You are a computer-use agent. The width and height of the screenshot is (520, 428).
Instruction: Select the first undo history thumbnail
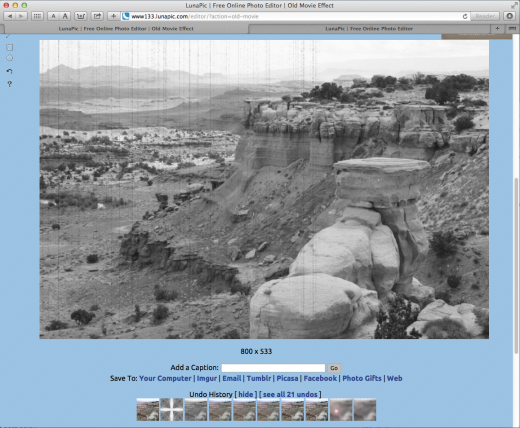[x=148, y=410]
